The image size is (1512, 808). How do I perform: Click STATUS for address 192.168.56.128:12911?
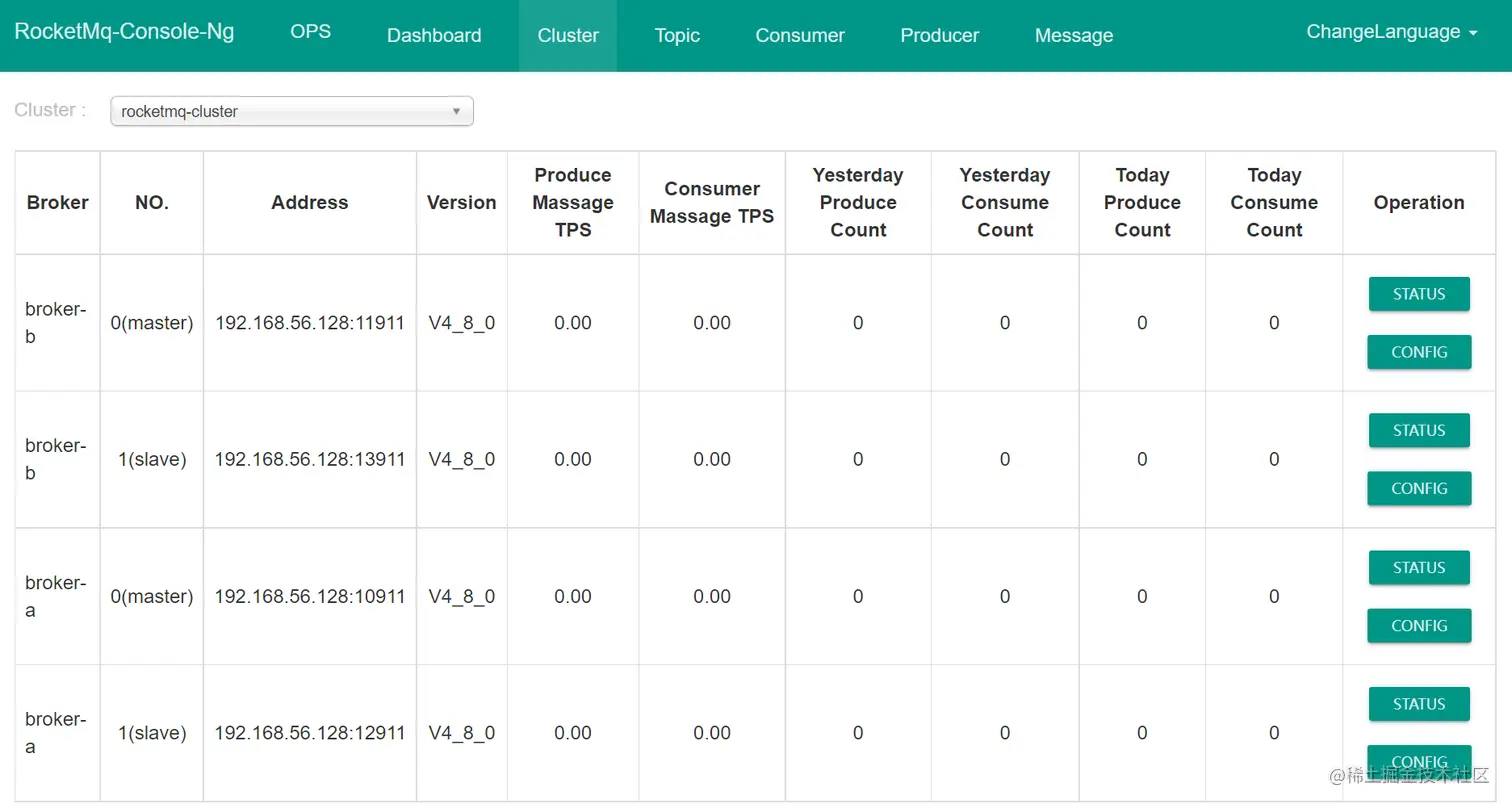click(1419, 704)
